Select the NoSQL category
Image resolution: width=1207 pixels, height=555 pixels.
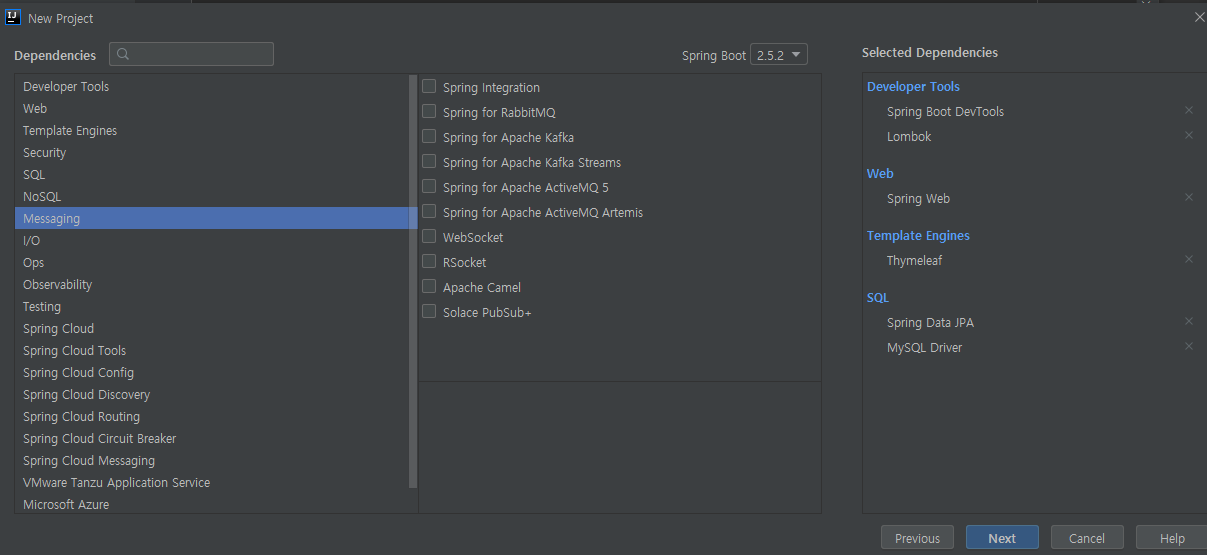click(212, 197)
